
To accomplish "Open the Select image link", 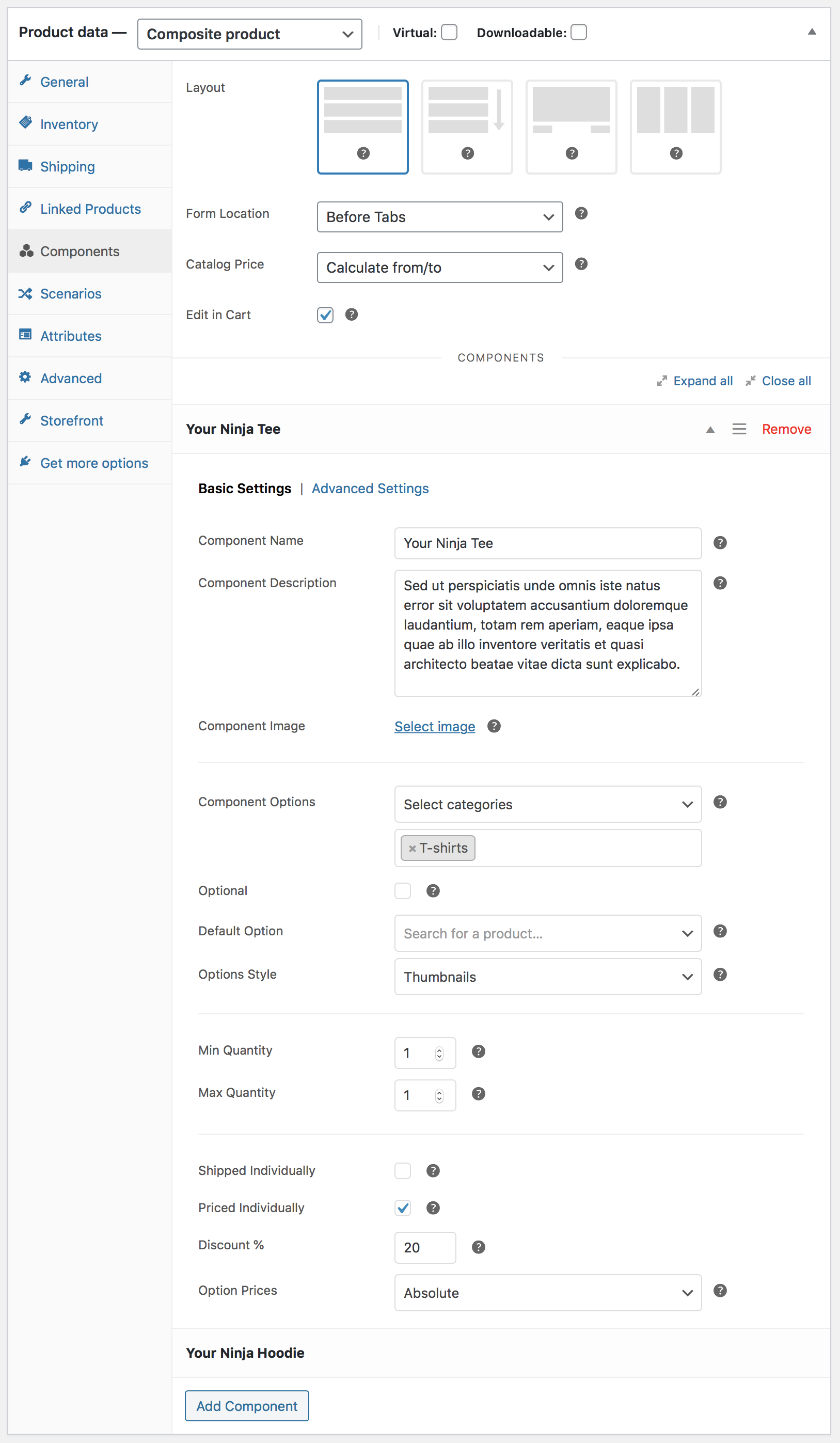I will (434, 726).
